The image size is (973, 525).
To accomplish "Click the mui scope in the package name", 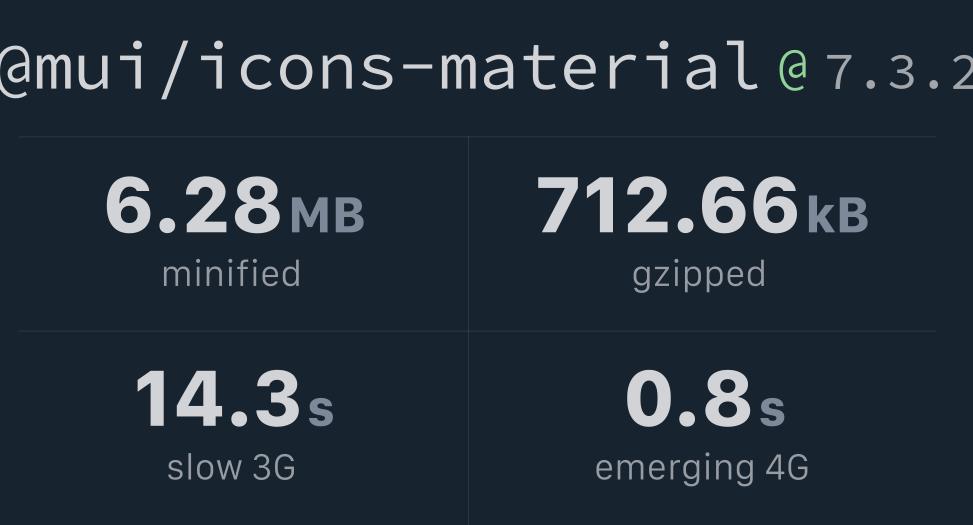I will click(91, 66).
